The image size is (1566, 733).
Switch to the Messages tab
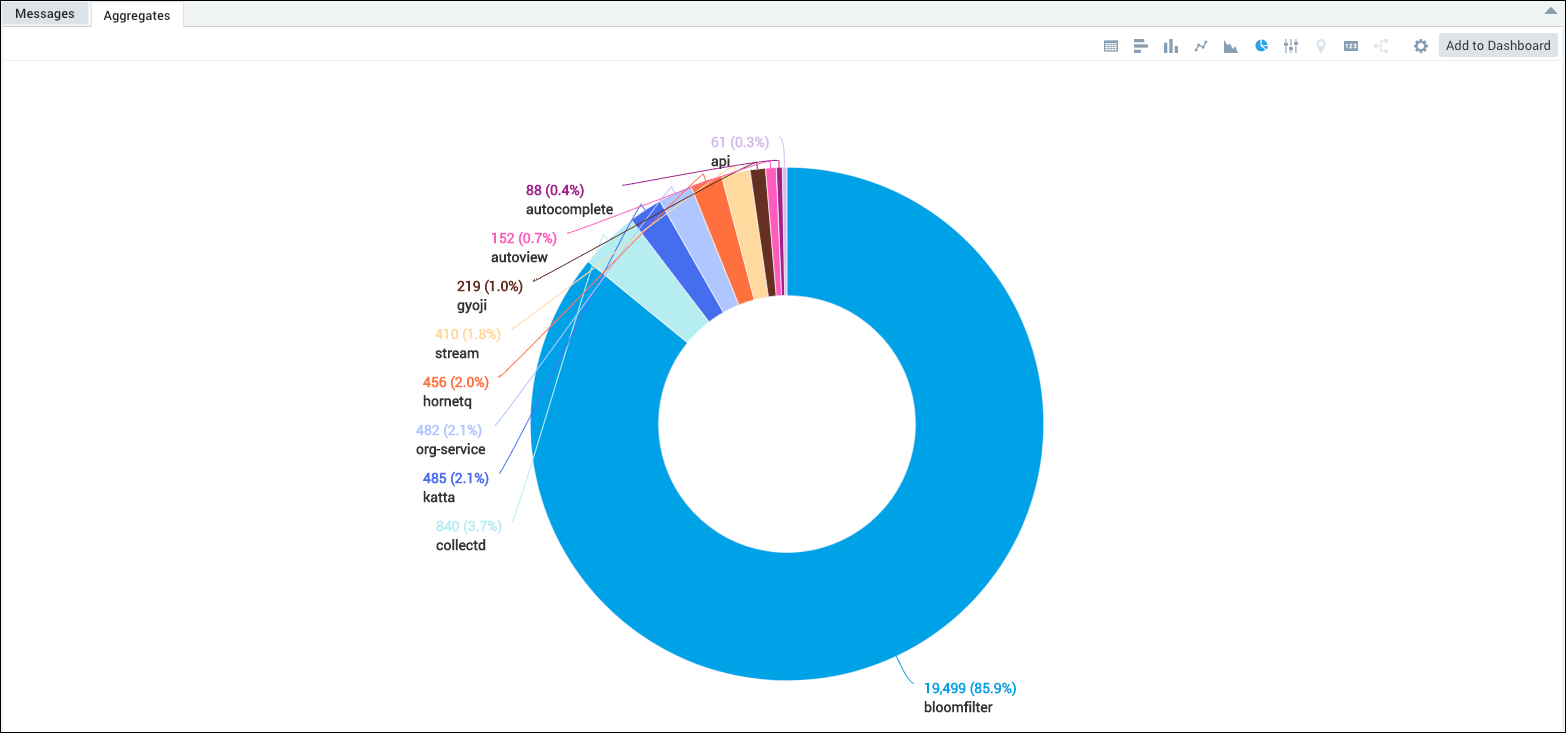[45, 14]
